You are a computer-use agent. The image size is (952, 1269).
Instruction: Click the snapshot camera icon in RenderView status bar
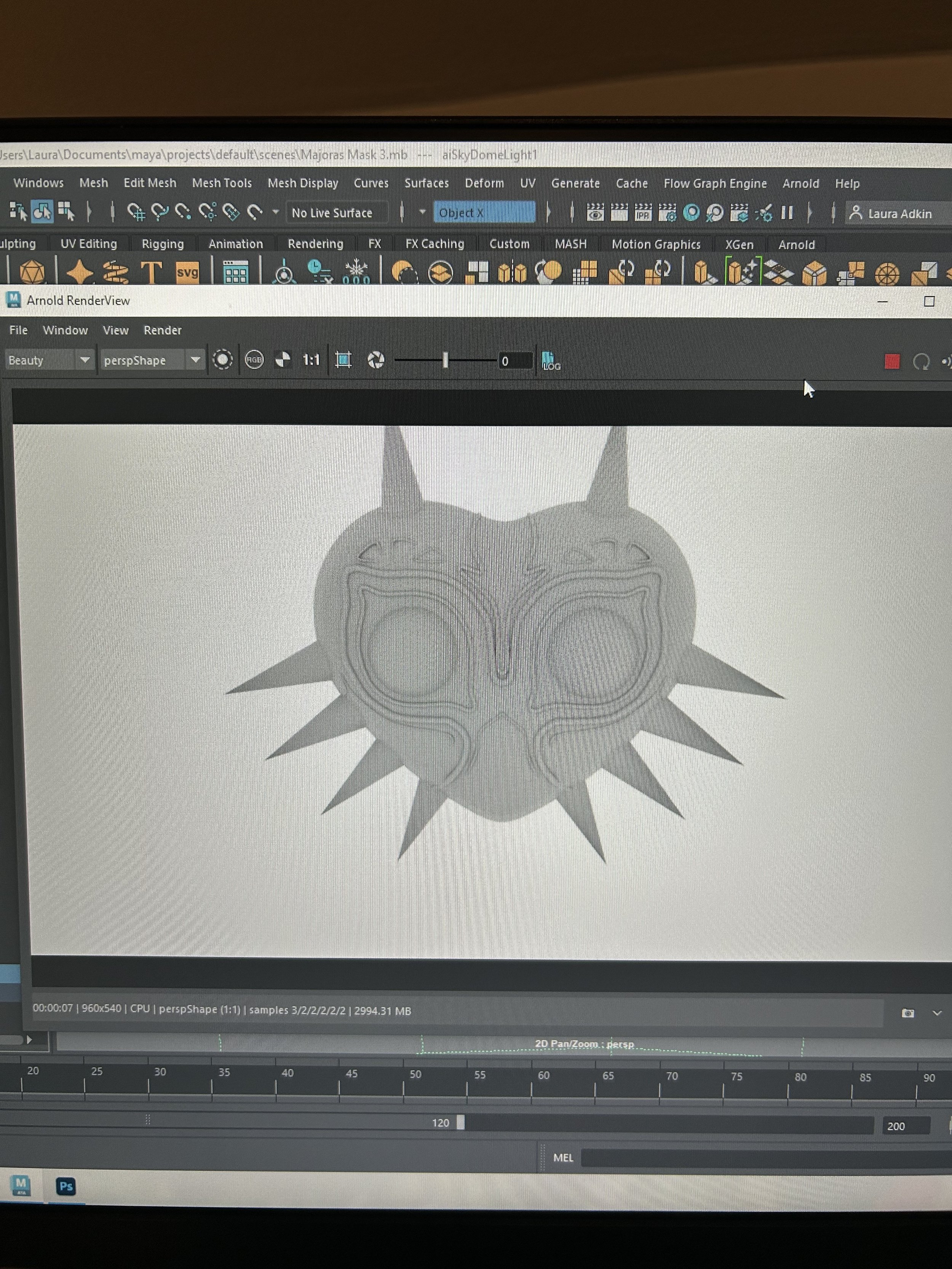[x=908, y=1013]
